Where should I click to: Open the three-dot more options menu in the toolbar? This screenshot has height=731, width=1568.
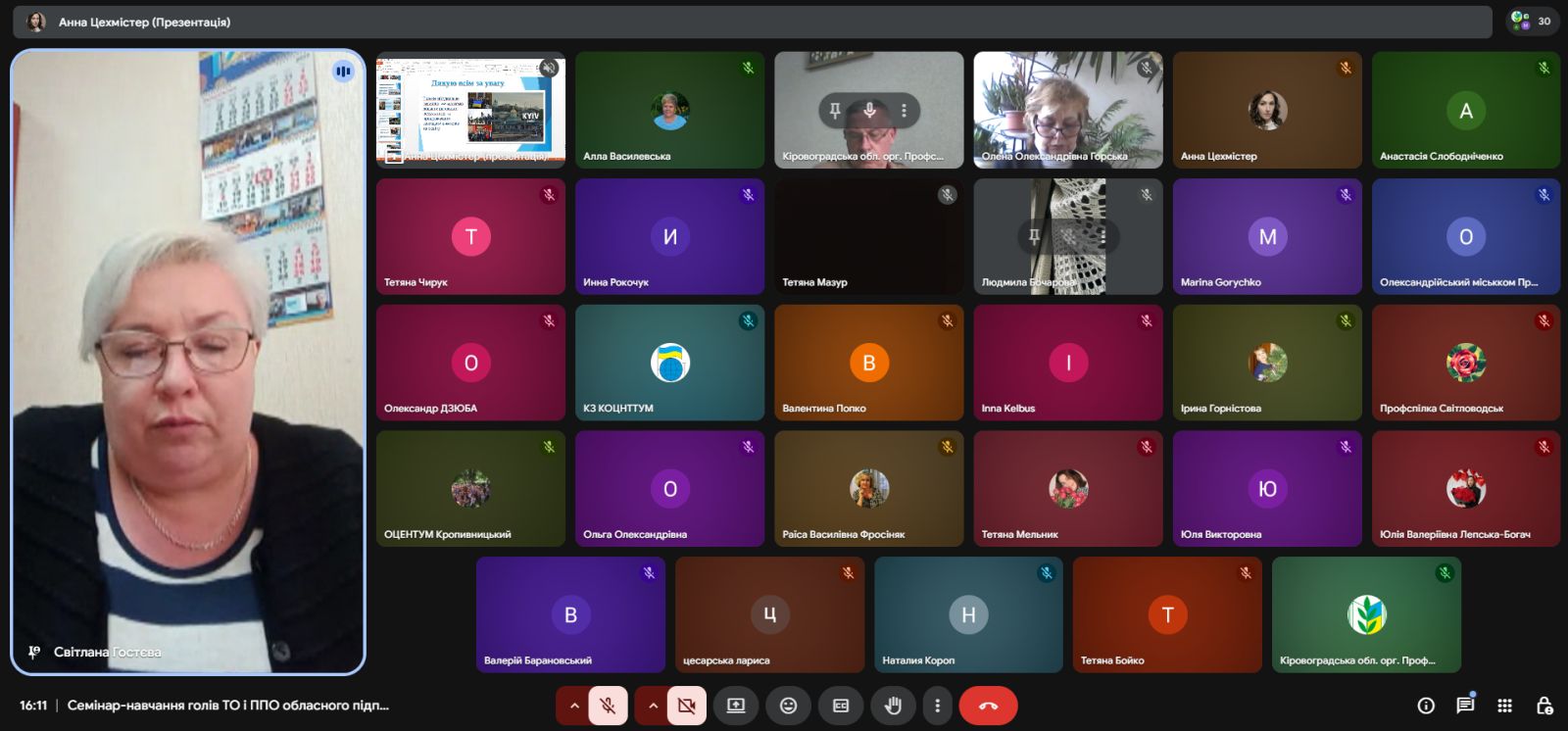pyautogui.click(x=938, y=706)
